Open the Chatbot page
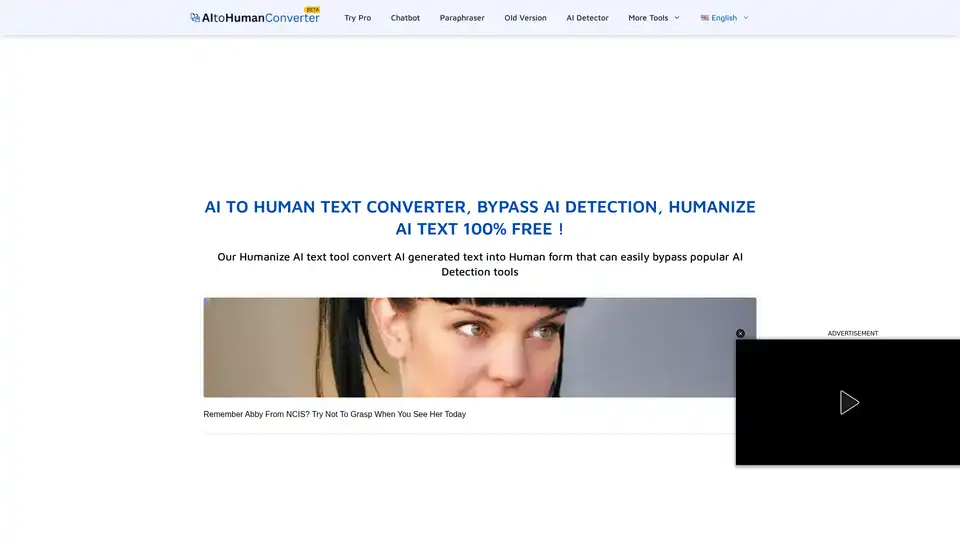 [x=405, y=18]
